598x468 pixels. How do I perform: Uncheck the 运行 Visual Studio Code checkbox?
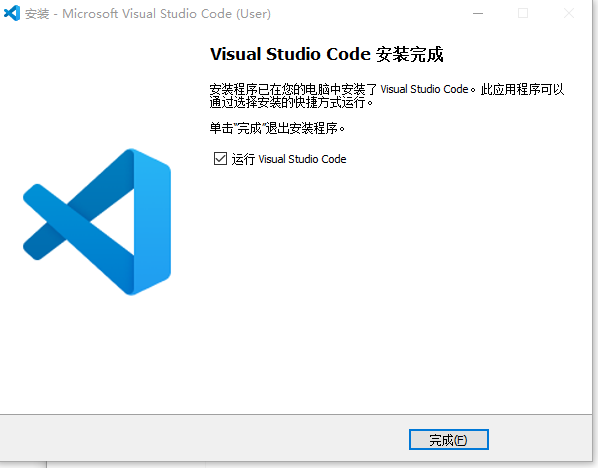pyautogui.click(x=220, y=158)
